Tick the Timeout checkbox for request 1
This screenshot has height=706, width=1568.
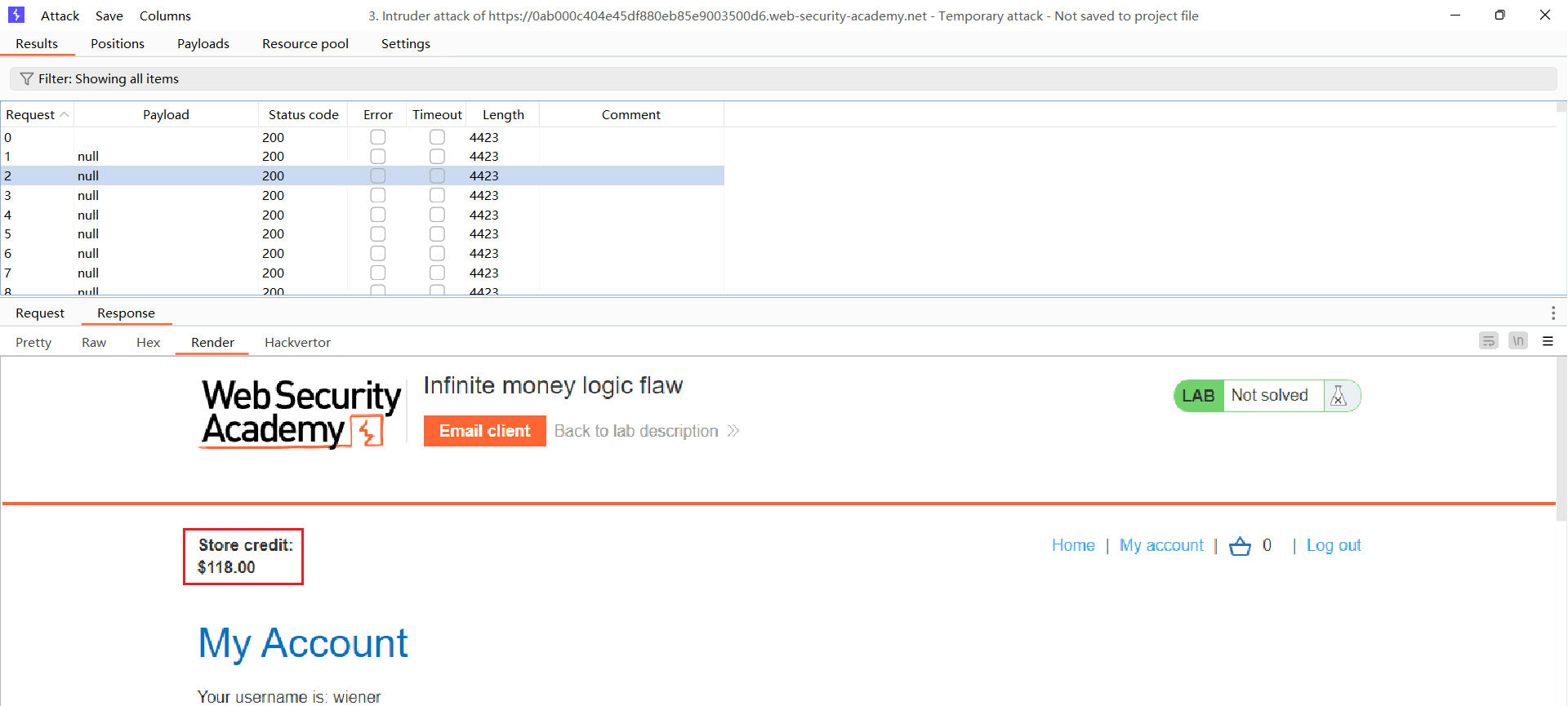[x=438, y=156]
